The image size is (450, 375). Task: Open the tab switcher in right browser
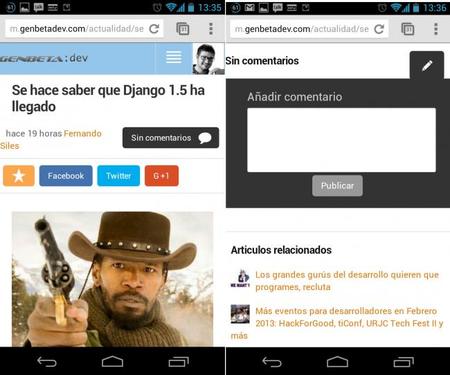pos(408,29)
